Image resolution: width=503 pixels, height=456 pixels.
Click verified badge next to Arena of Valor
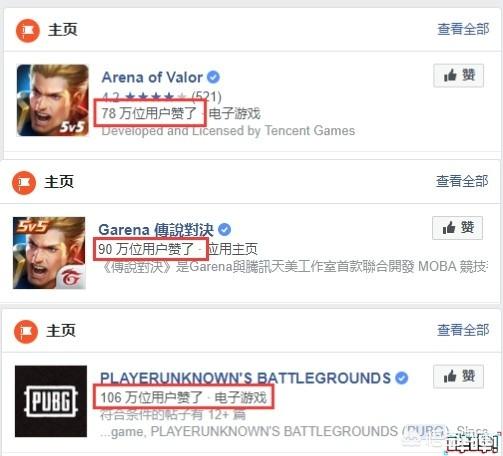click(213, 77)
